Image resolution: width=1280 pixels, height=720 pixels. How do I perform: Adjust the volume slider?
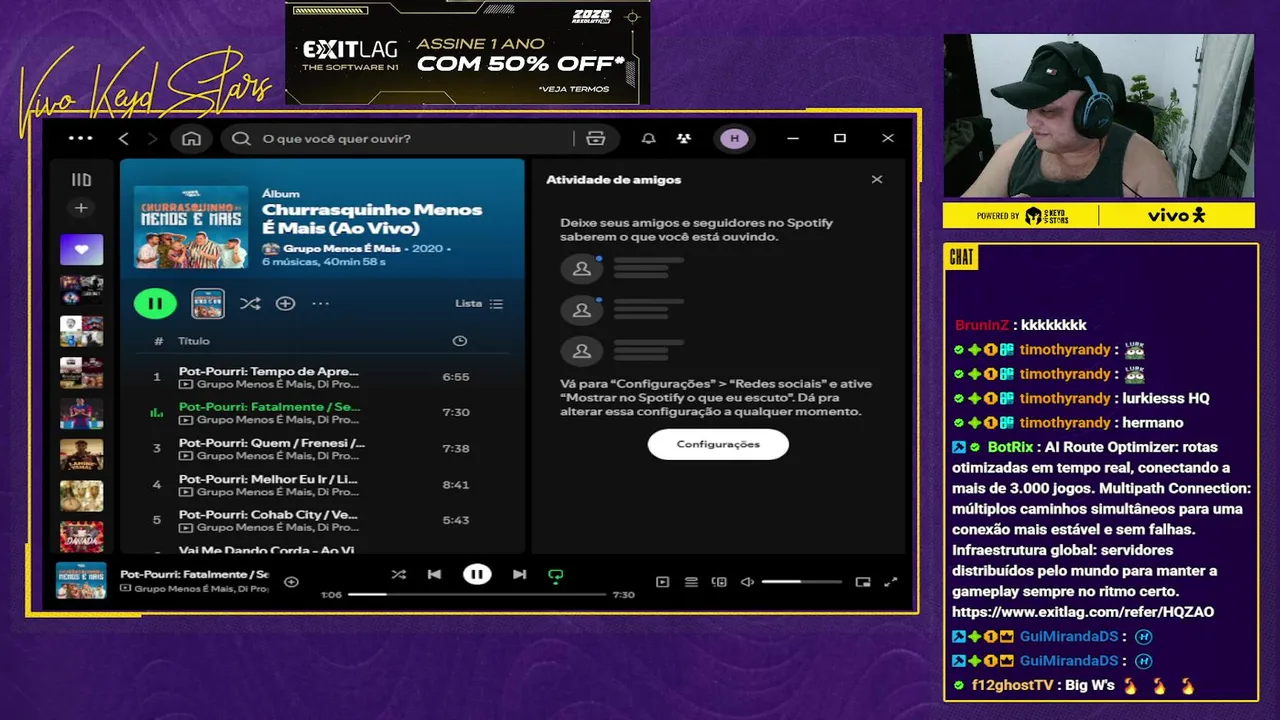click(x=801, y=582)
